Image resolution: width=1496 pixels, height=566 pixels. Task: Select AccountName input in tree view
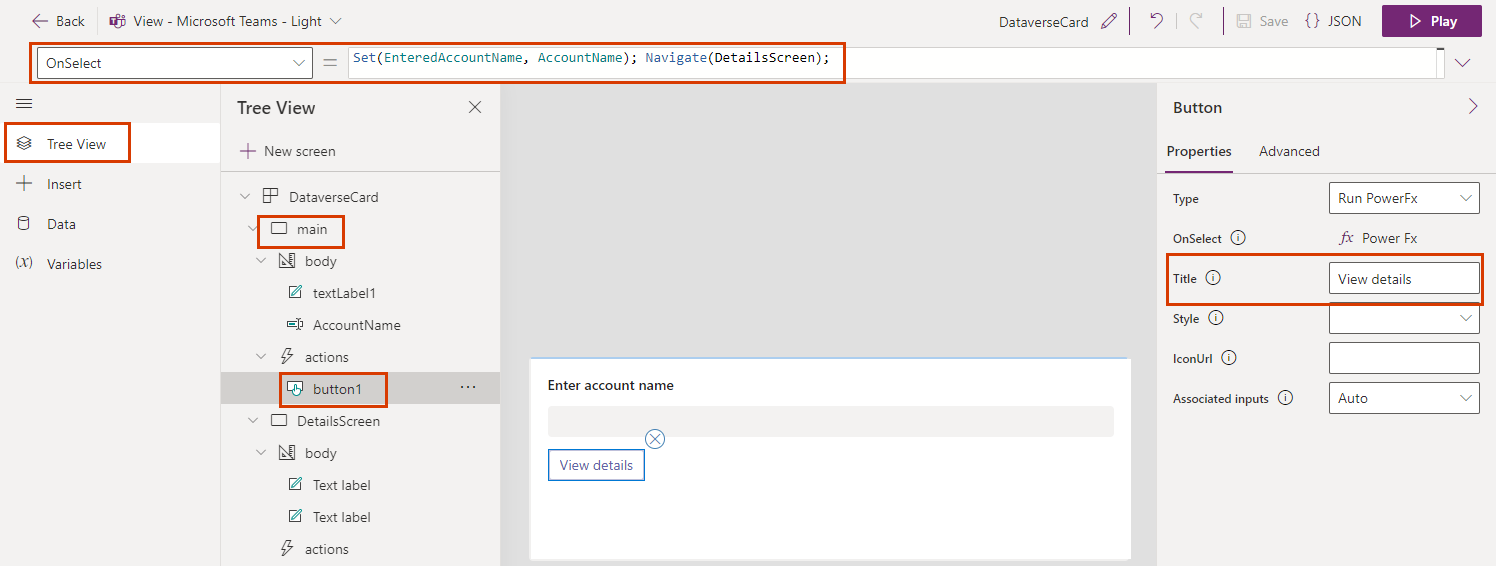click(356, 325)
